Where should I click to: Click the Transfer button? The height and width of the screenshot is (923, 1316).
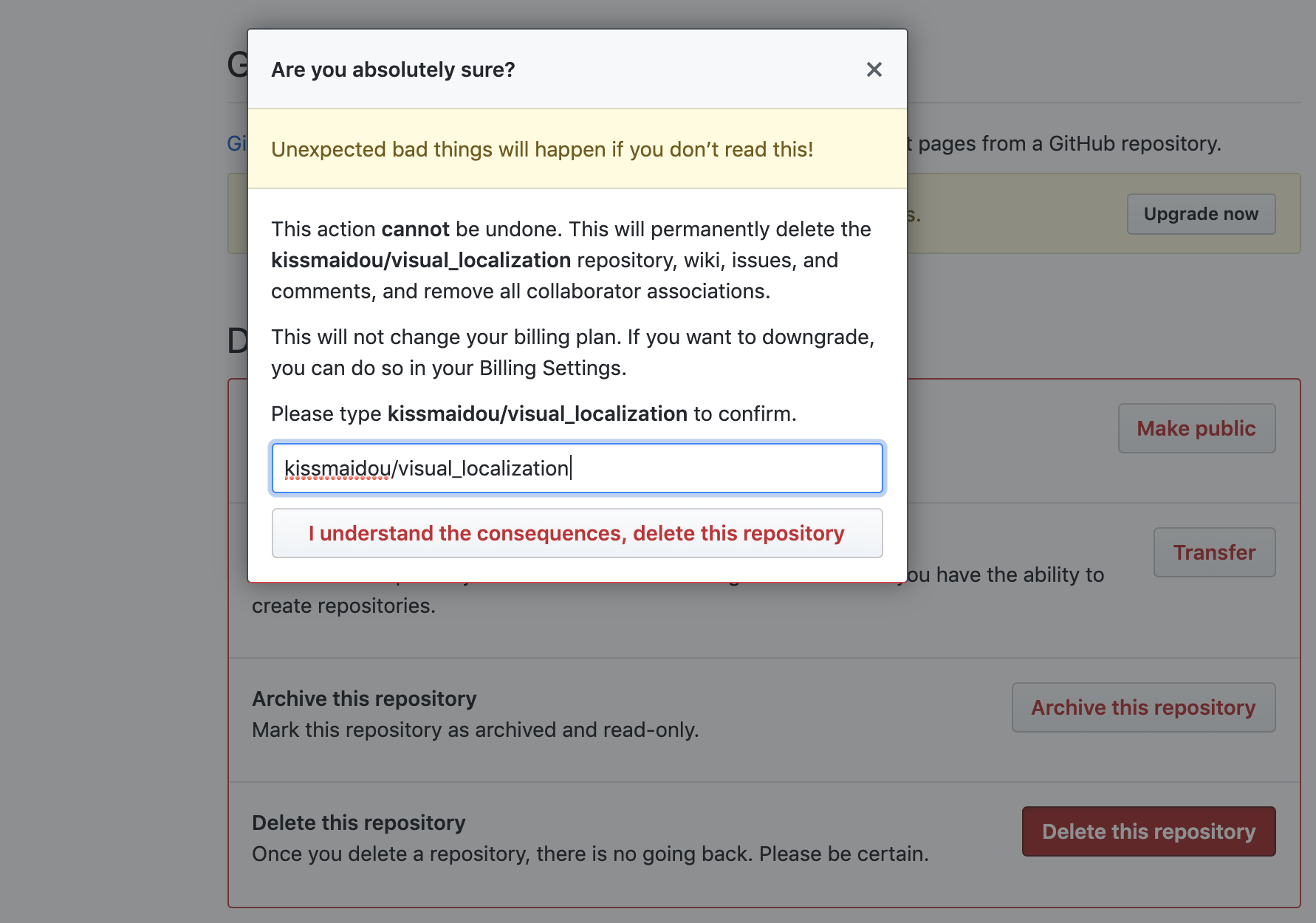click(x=1214, y=552)
